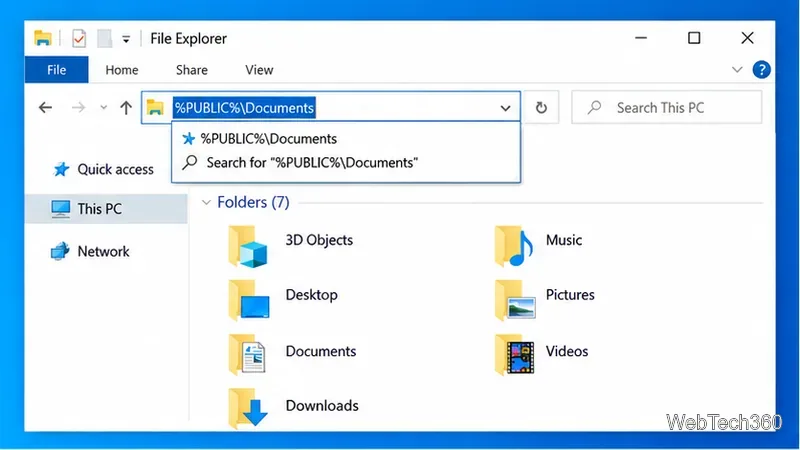Maximize the File Explorer window

(x=694, y=38)
